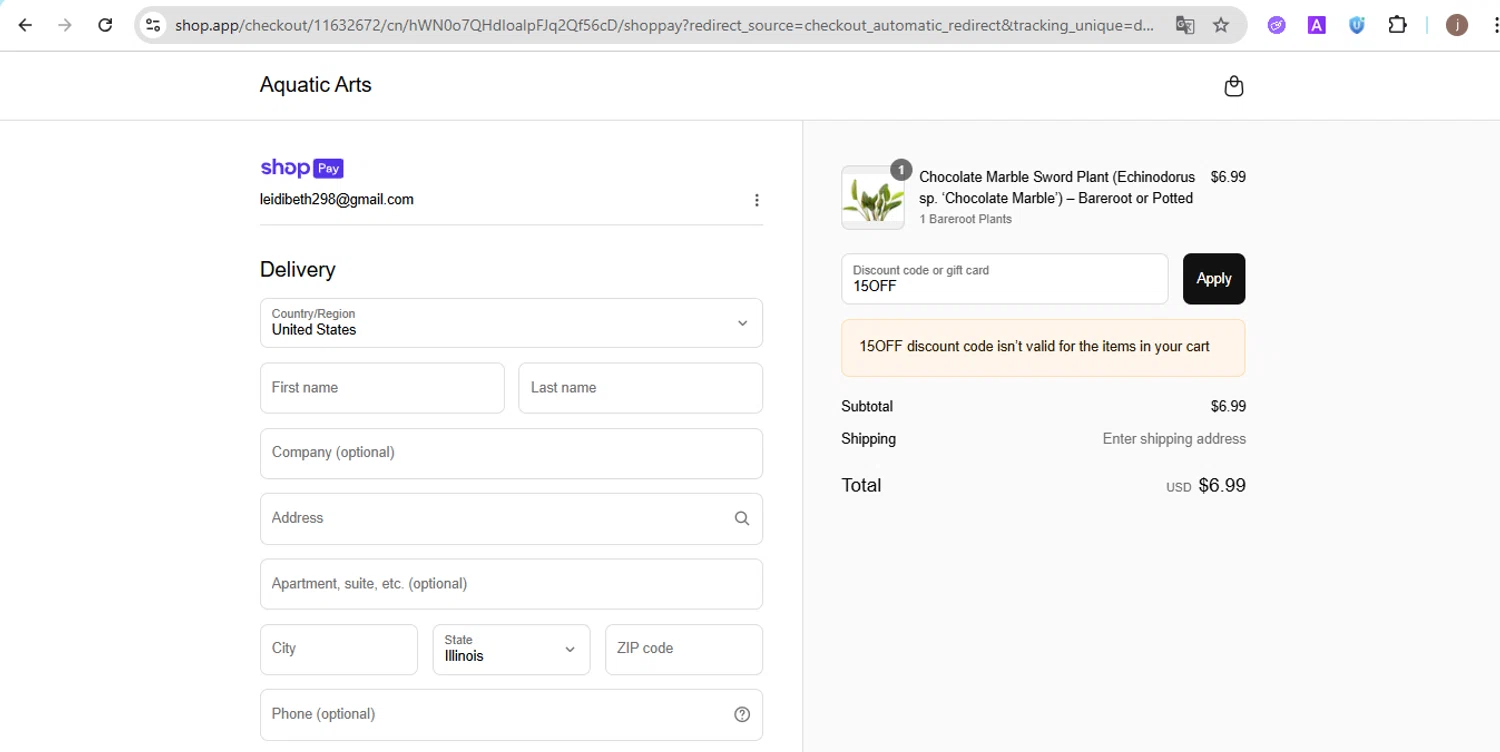
Task: Focus the First name field
Action: point(382,388)
